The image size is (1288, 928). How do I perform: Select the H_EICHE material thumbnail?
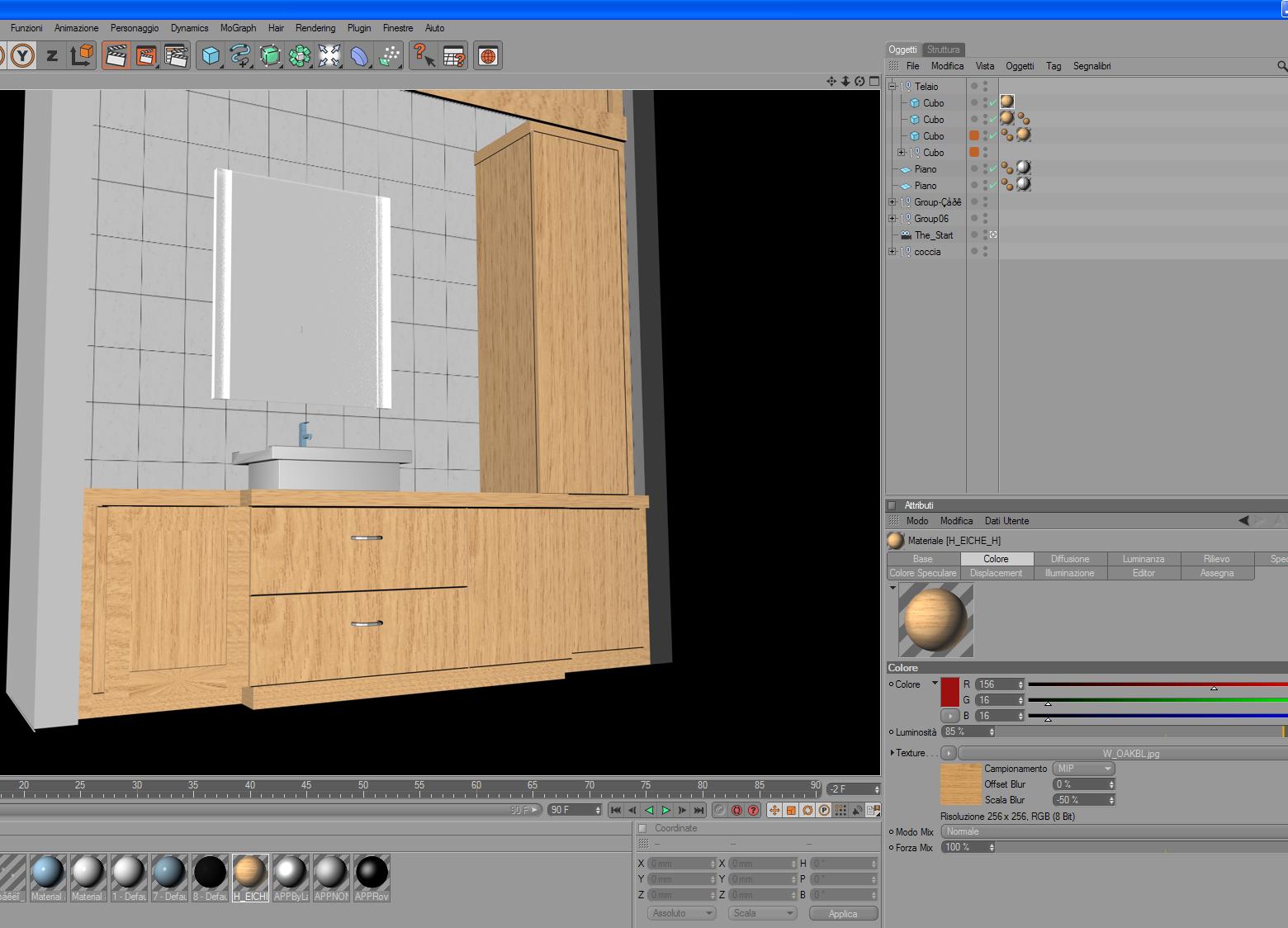point(250,878)
